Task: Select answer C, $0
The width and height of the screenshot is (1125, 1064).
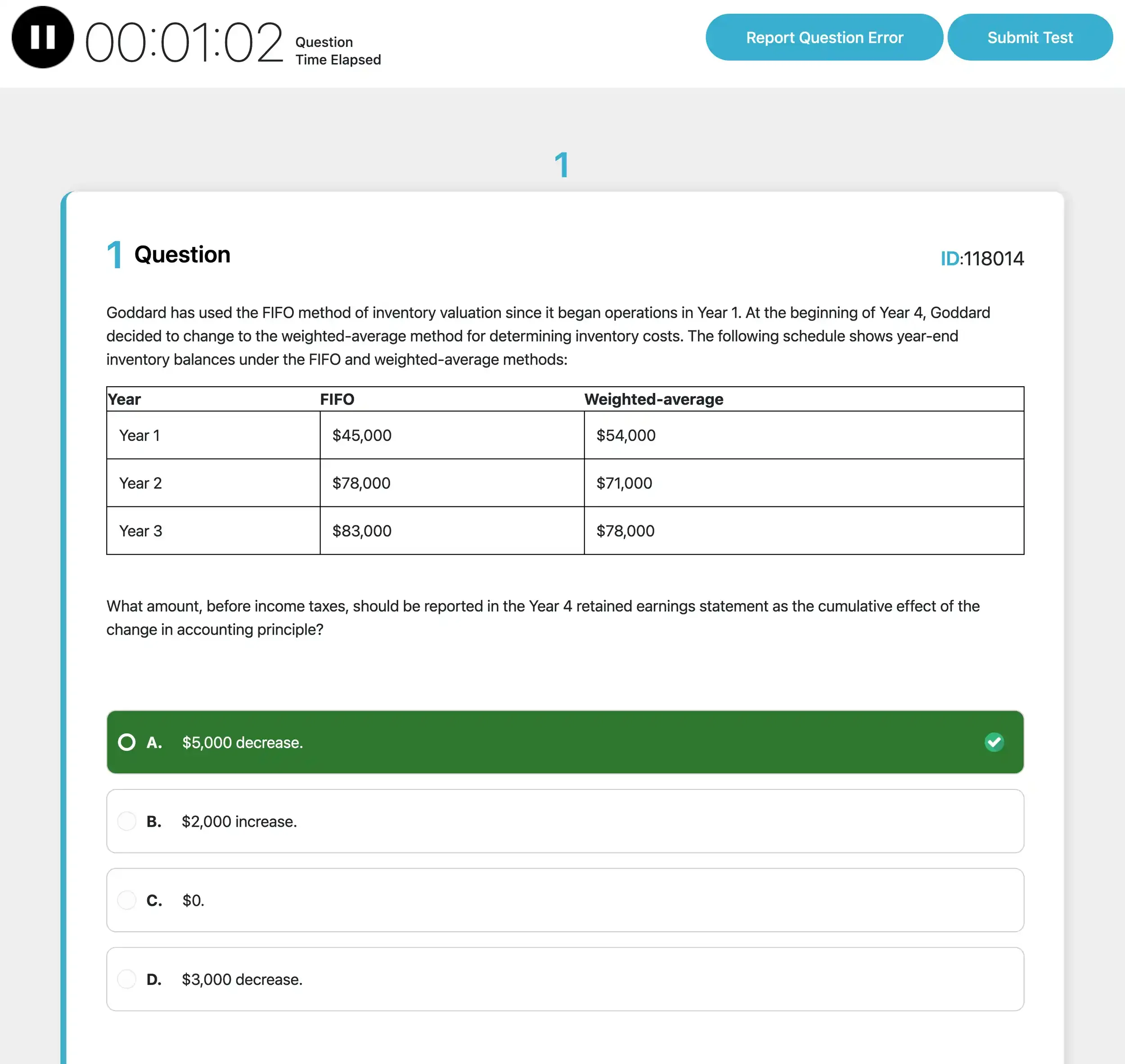Action: [x=192, y=900]
